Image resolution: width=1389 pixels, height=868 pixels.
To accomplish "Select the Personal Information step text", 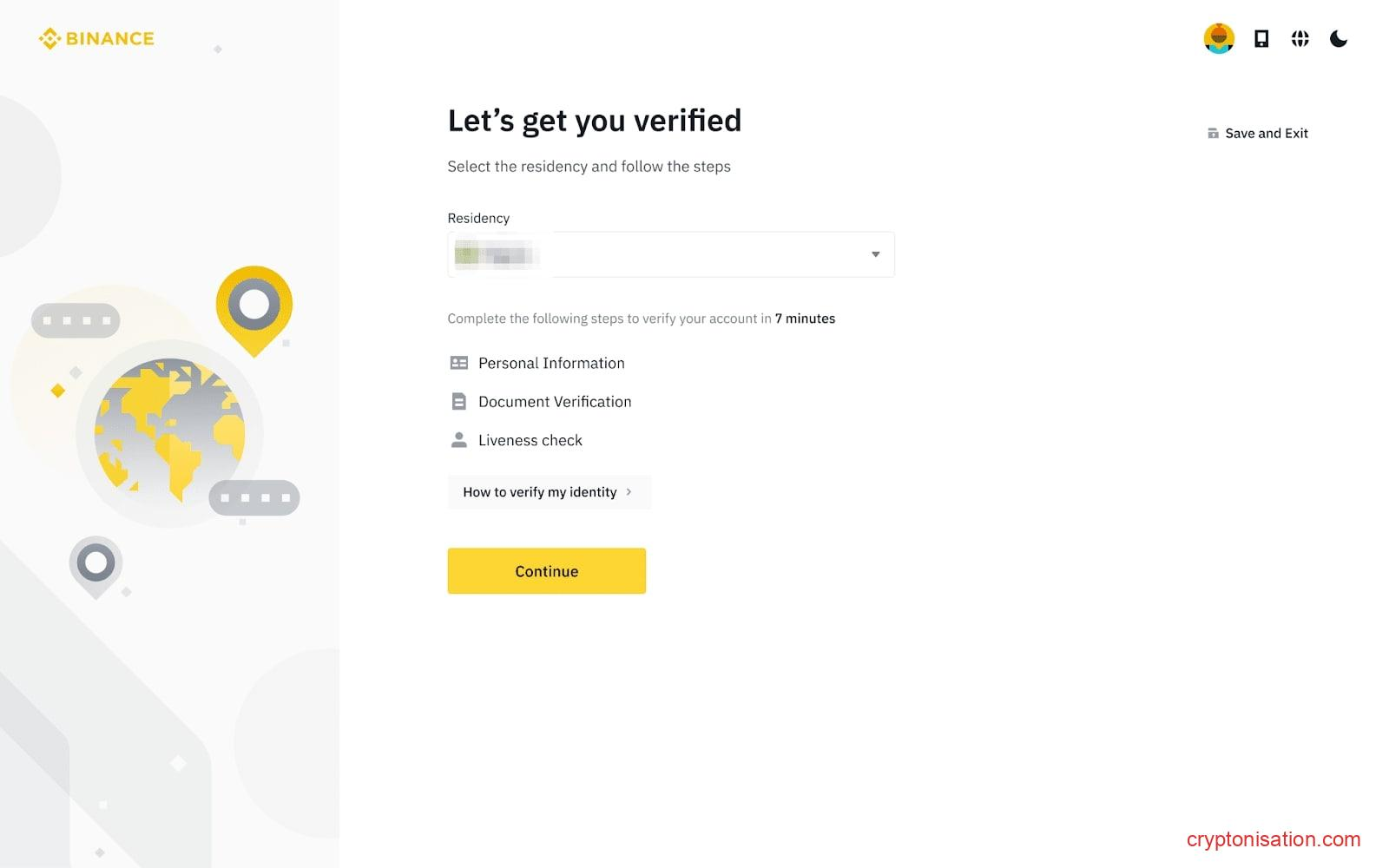I will (x=551, y=363).
